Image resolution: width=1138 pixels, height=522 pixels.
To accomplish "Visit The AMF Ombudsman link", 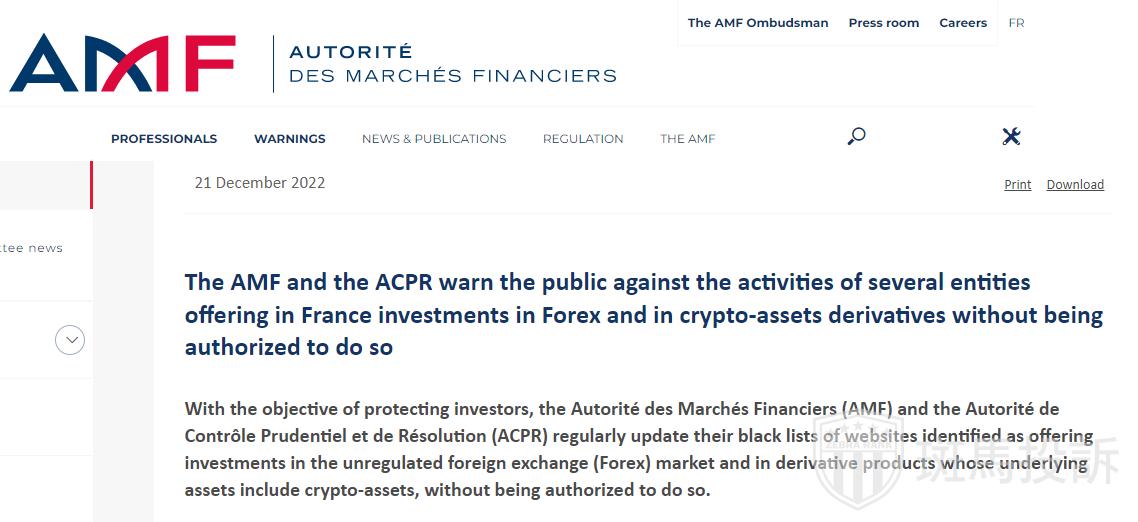I will tap(758, 23).
